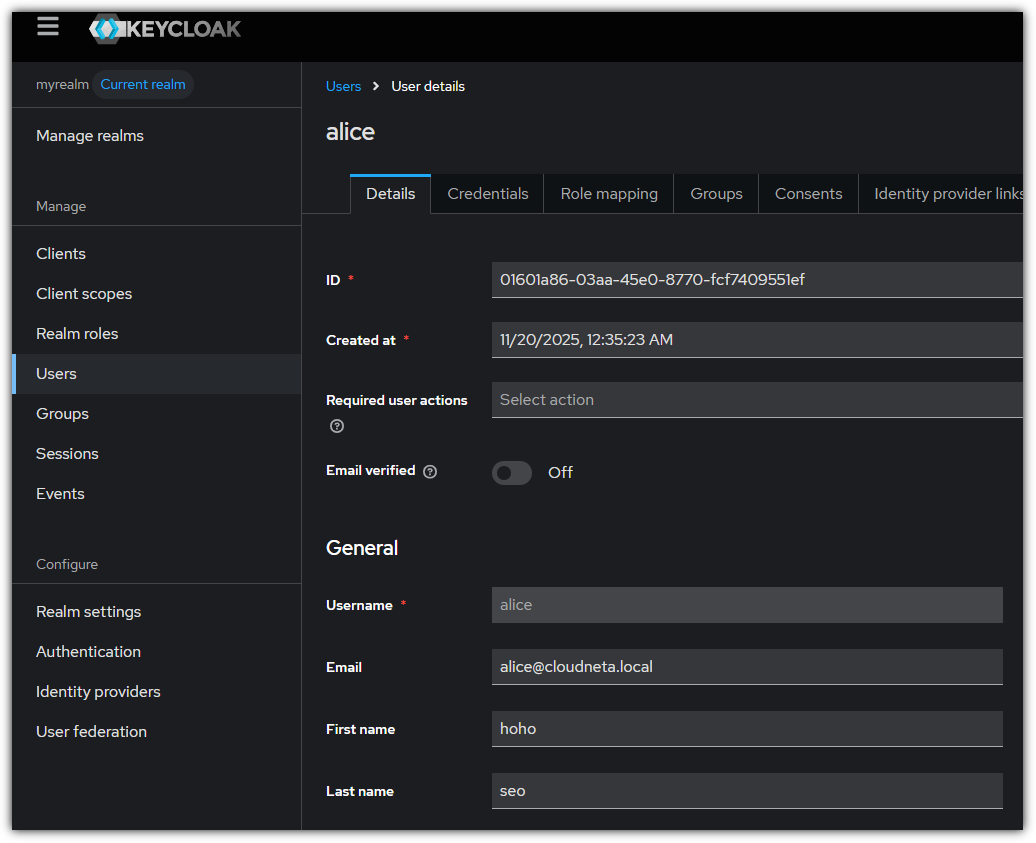
Task: Open the hamburger navigation menu
Action: (48, 26)
